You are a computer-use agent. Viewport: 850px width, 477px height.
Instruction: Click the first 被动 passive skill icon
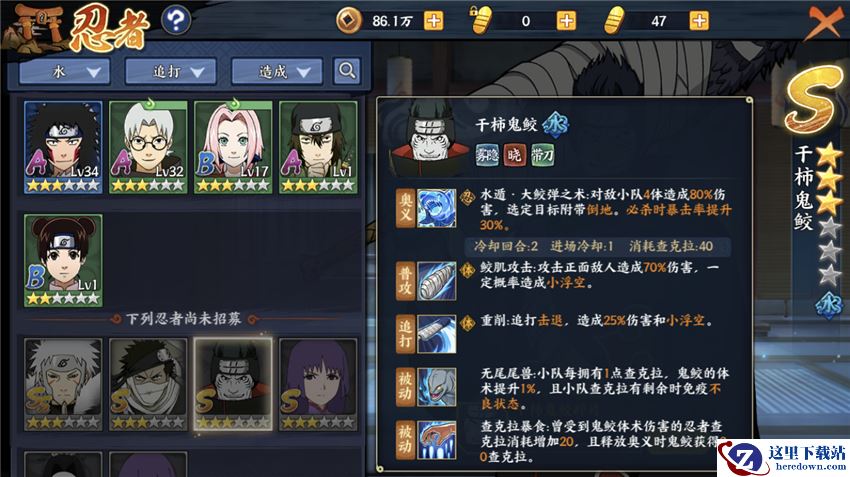[437, 387]
